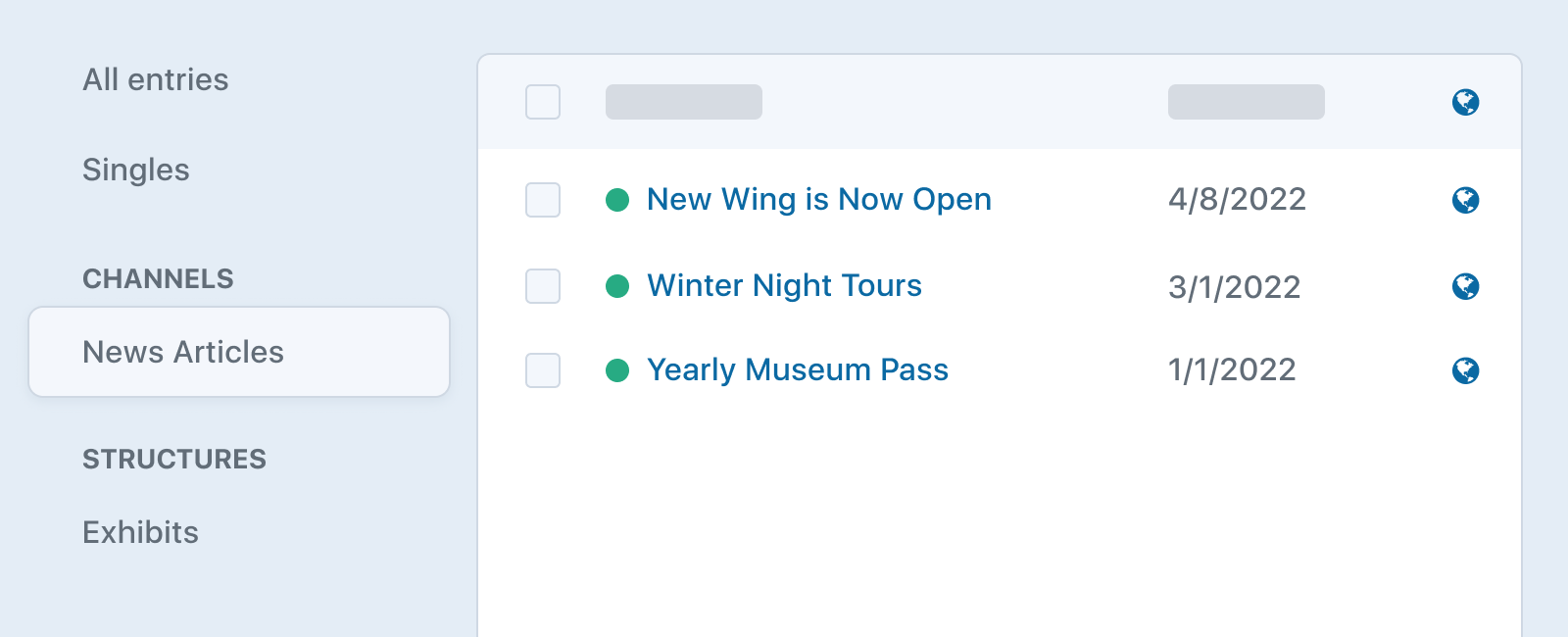Check the Winter Night Tours row checkbox
Screen dimensions: 1568x637
pyautogui.click(x=542, y=286)
